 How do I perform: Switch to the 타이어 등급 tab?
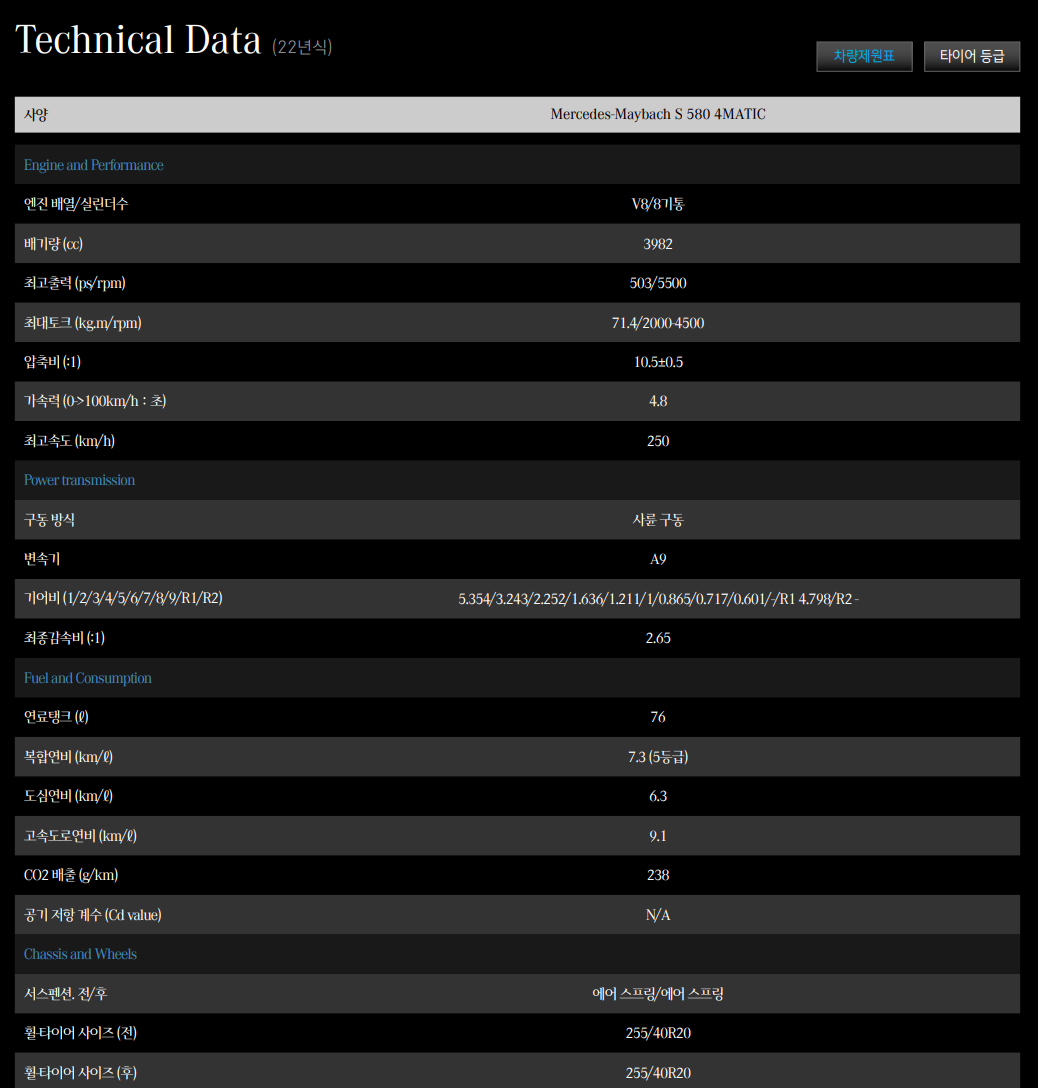click(x=971, y=56)
